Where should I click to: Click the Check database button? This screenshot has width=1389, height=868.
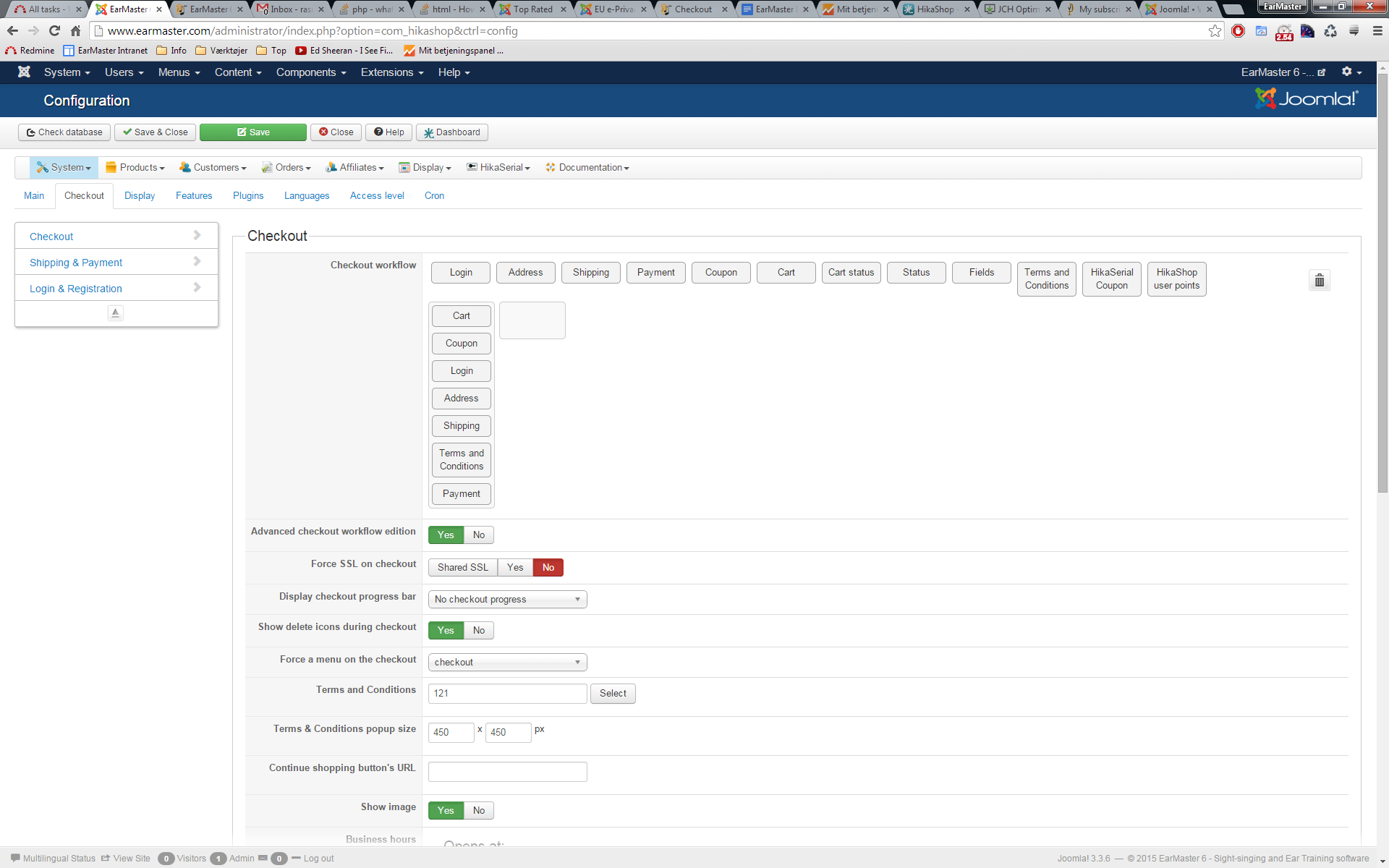point(64,132)
